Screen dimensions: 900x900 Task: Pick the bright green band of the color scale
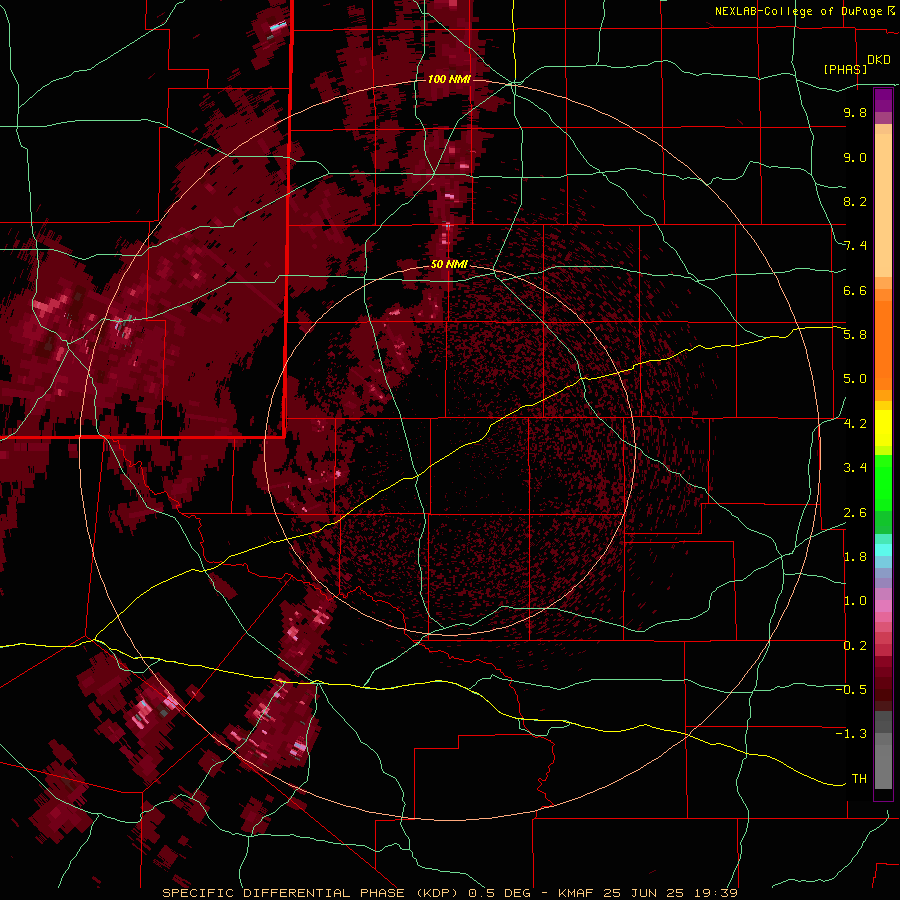883,484
